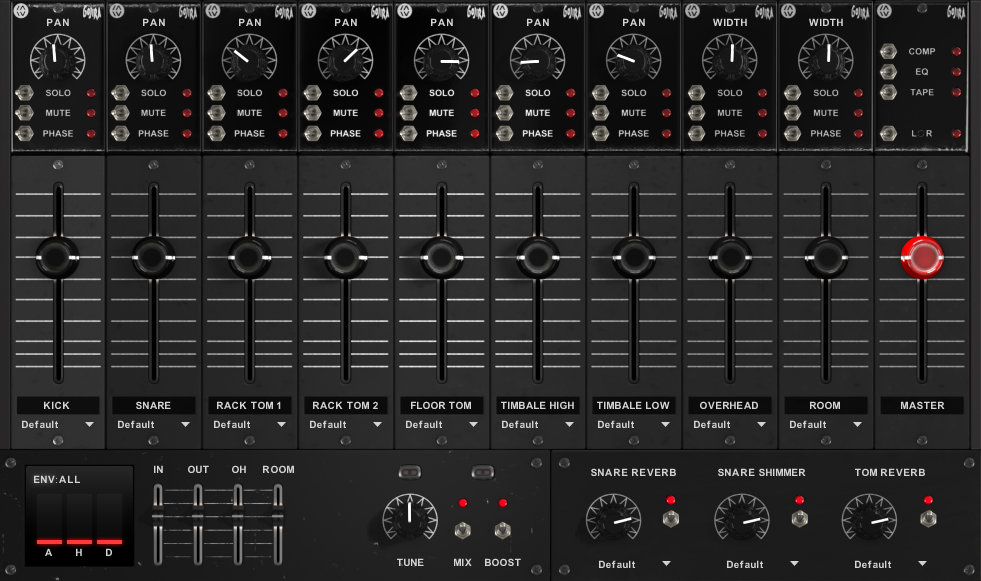Open the Overhead channel Default dropdown

click(x=730, y=425)
